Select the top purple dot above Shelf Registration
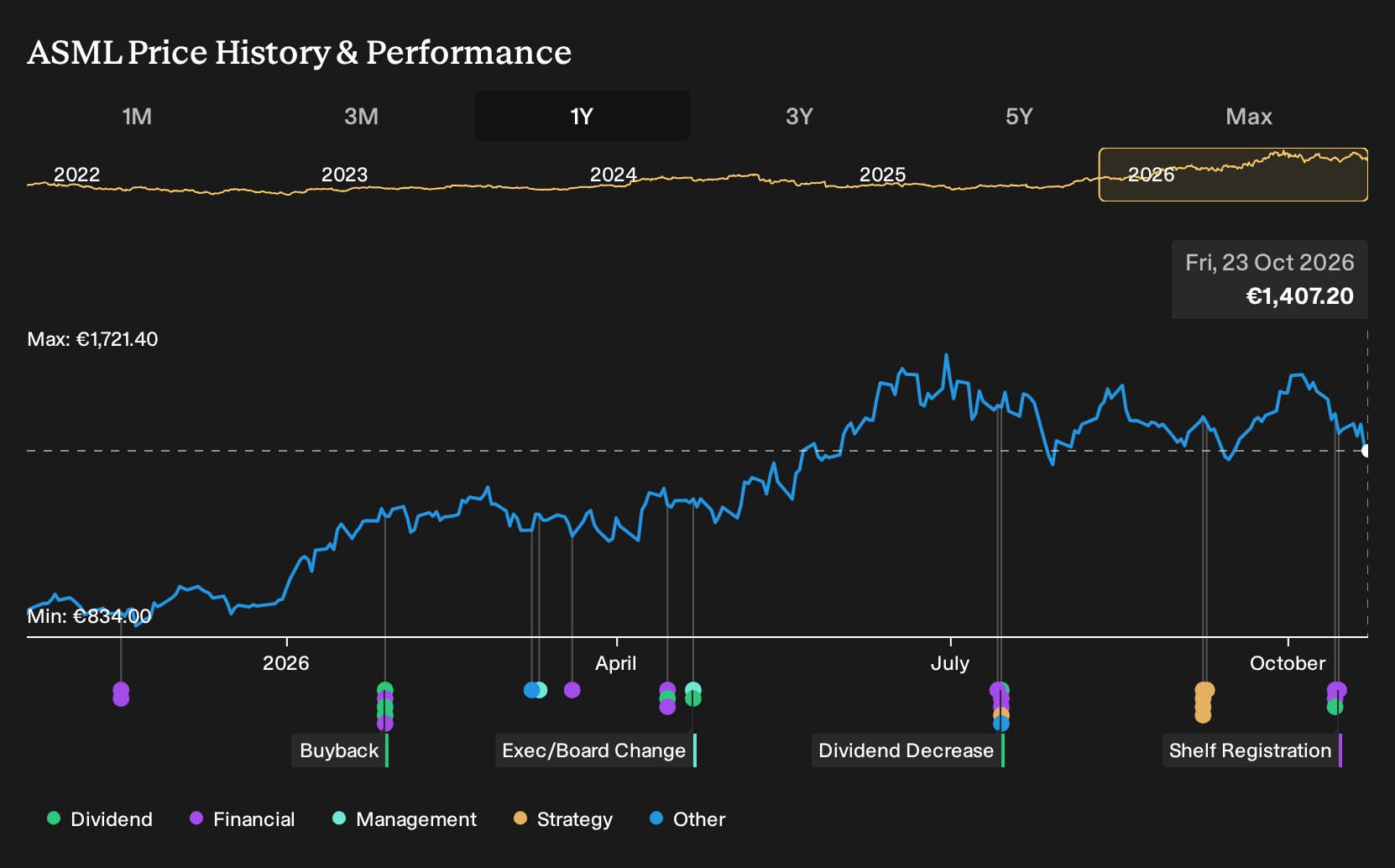The width and height of the screenshot is (1395, 868). pos(1338,690)
